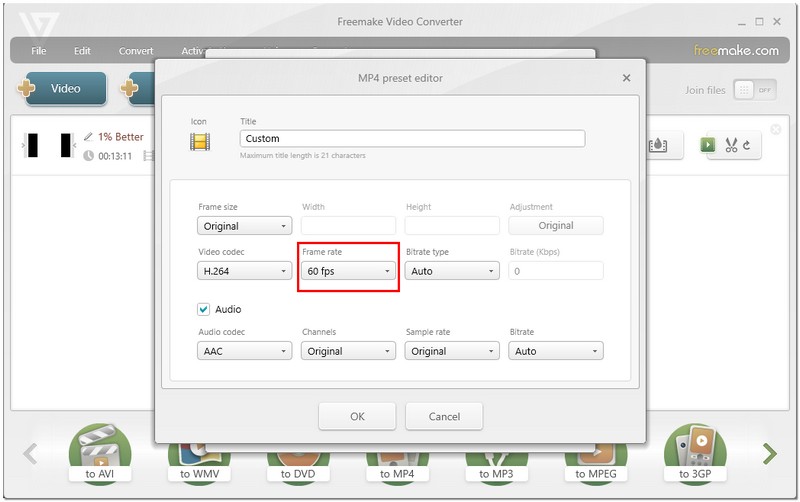This screenshot has width=800, height=502.
Task: Choose the to 3GP output icon
Action: pyautogui.click(x=695, y=453)
